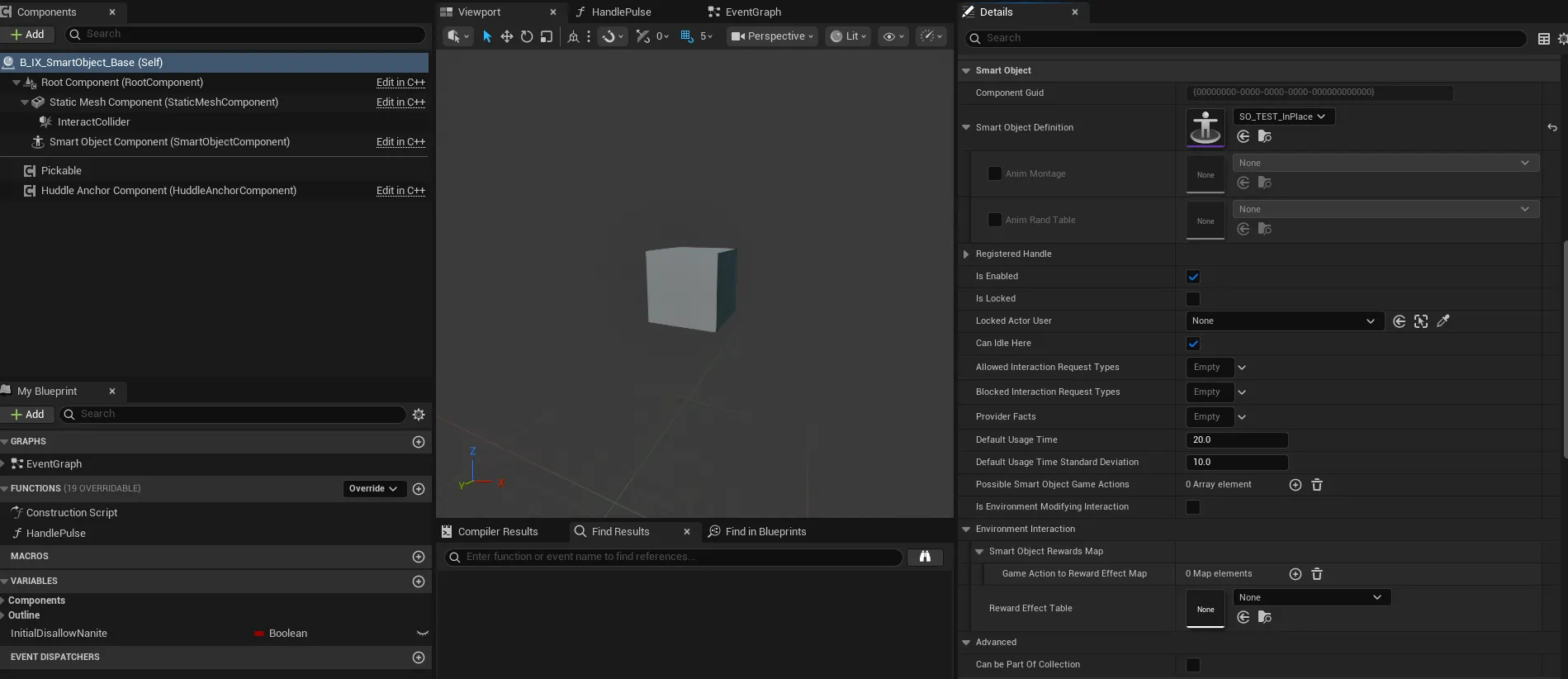1568x679 pixels.
Task: Open My Blueprint settings gear
Action: [419, 415]
